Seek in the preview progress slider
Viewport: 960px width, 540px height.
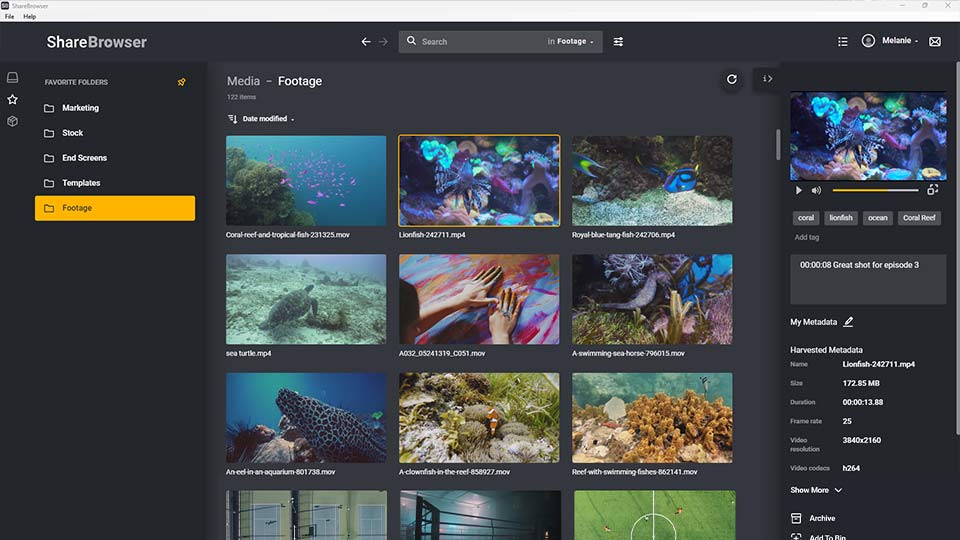point(875,190)
